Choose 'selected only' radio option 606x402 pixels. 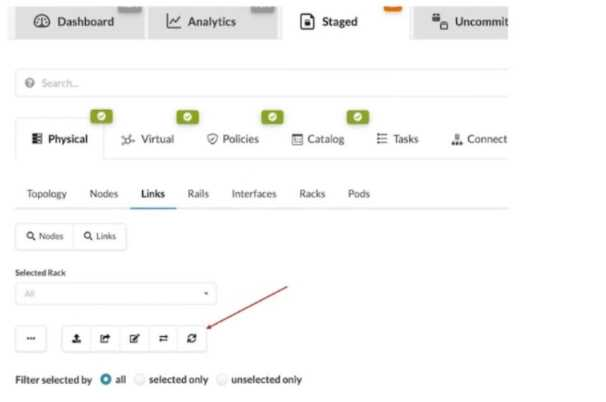140,380
